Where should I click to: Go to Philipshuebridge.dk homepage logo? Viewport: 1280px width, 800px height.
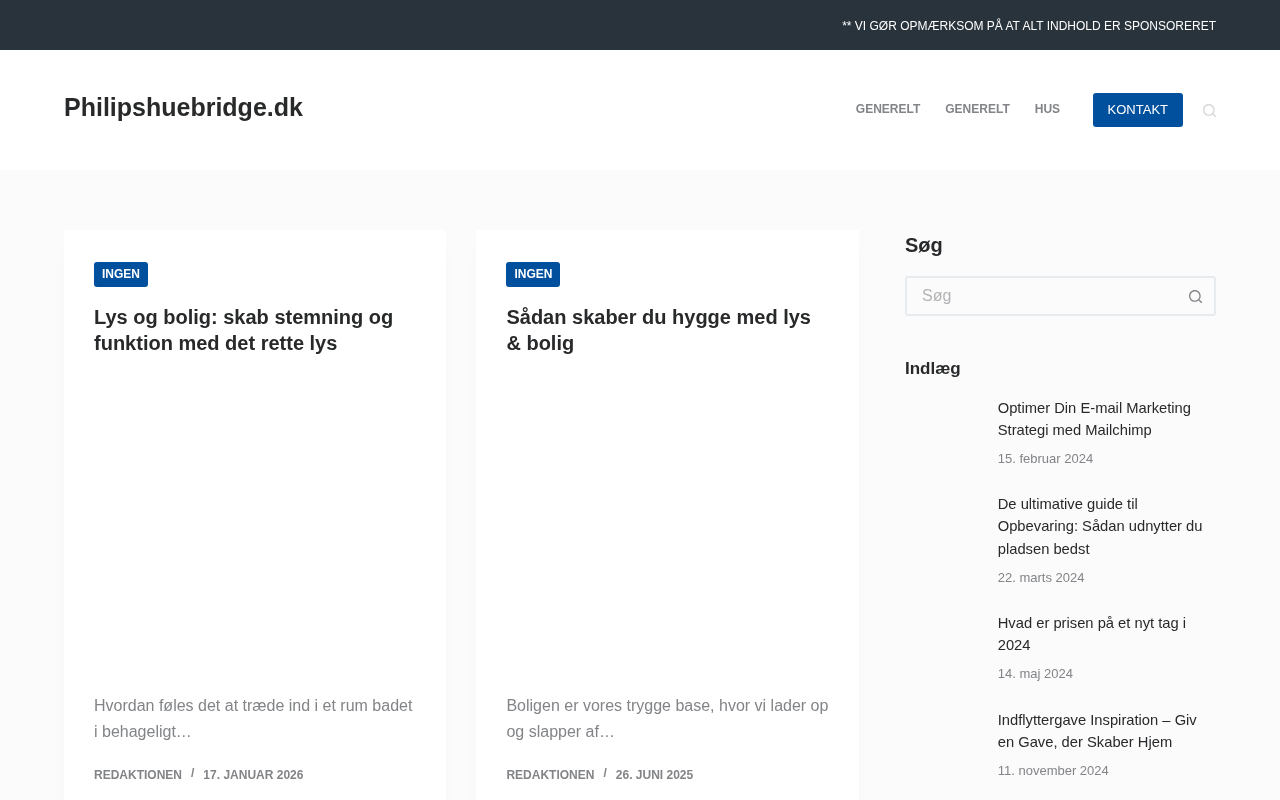click(183, 107)
